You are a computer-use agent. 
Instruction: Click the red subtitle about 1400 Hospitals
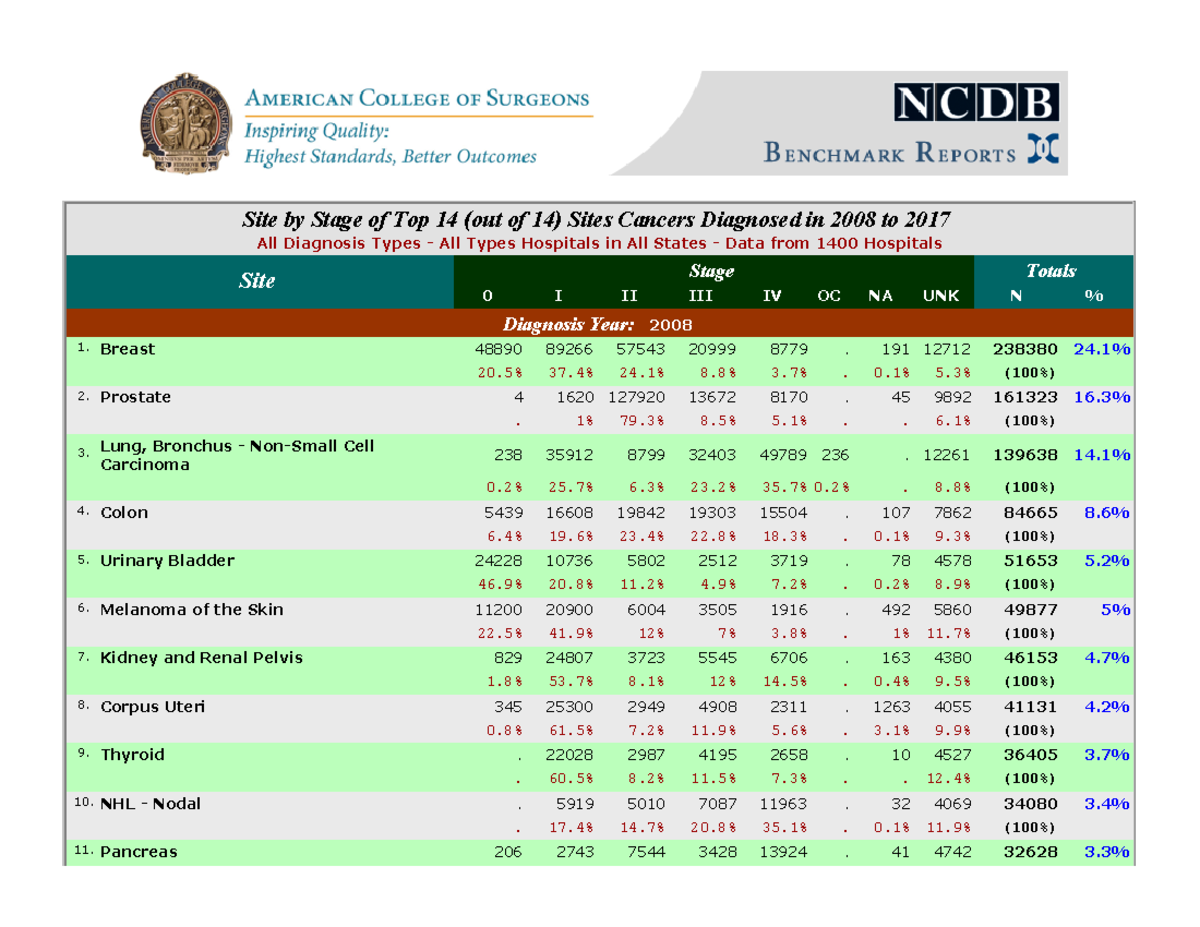click(599, 243)
